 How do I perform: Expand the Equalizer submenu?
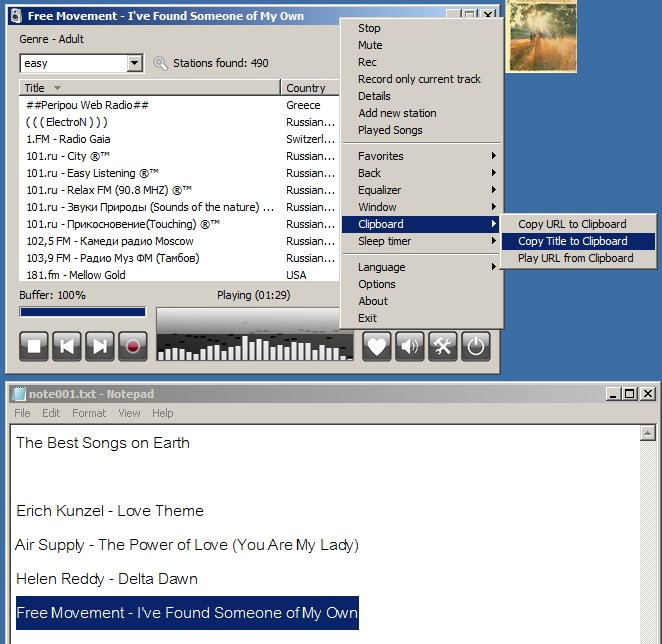pyautogui.click(x=421, y=190)
